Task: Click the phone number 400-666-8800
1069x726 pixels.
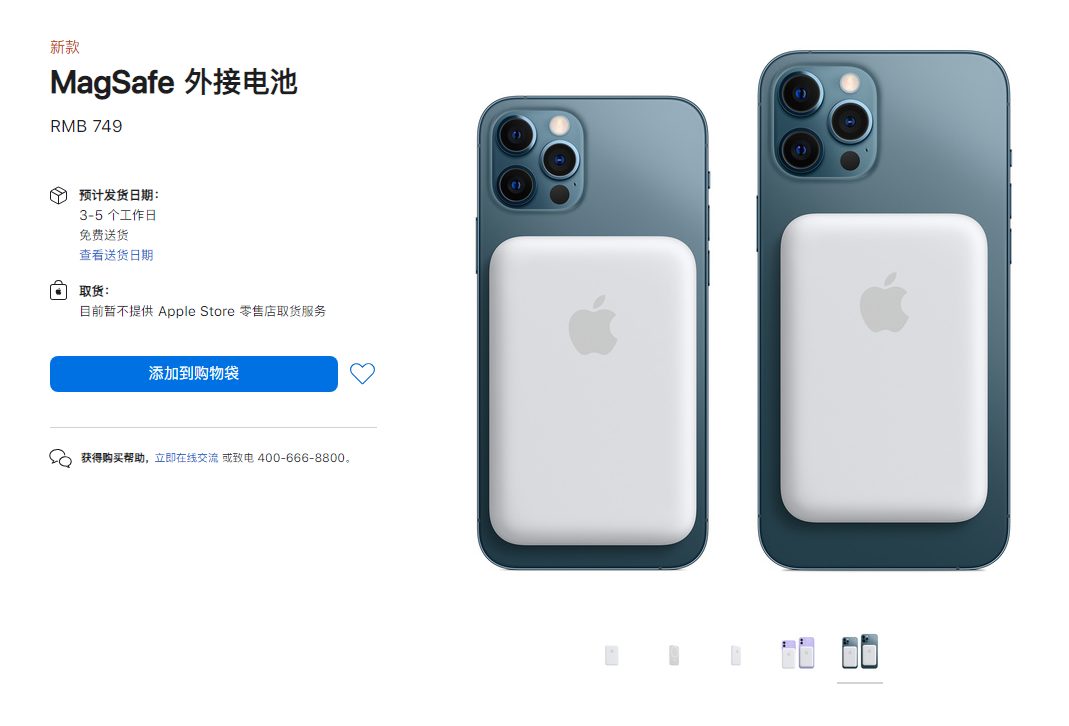Action: [301, 458]
